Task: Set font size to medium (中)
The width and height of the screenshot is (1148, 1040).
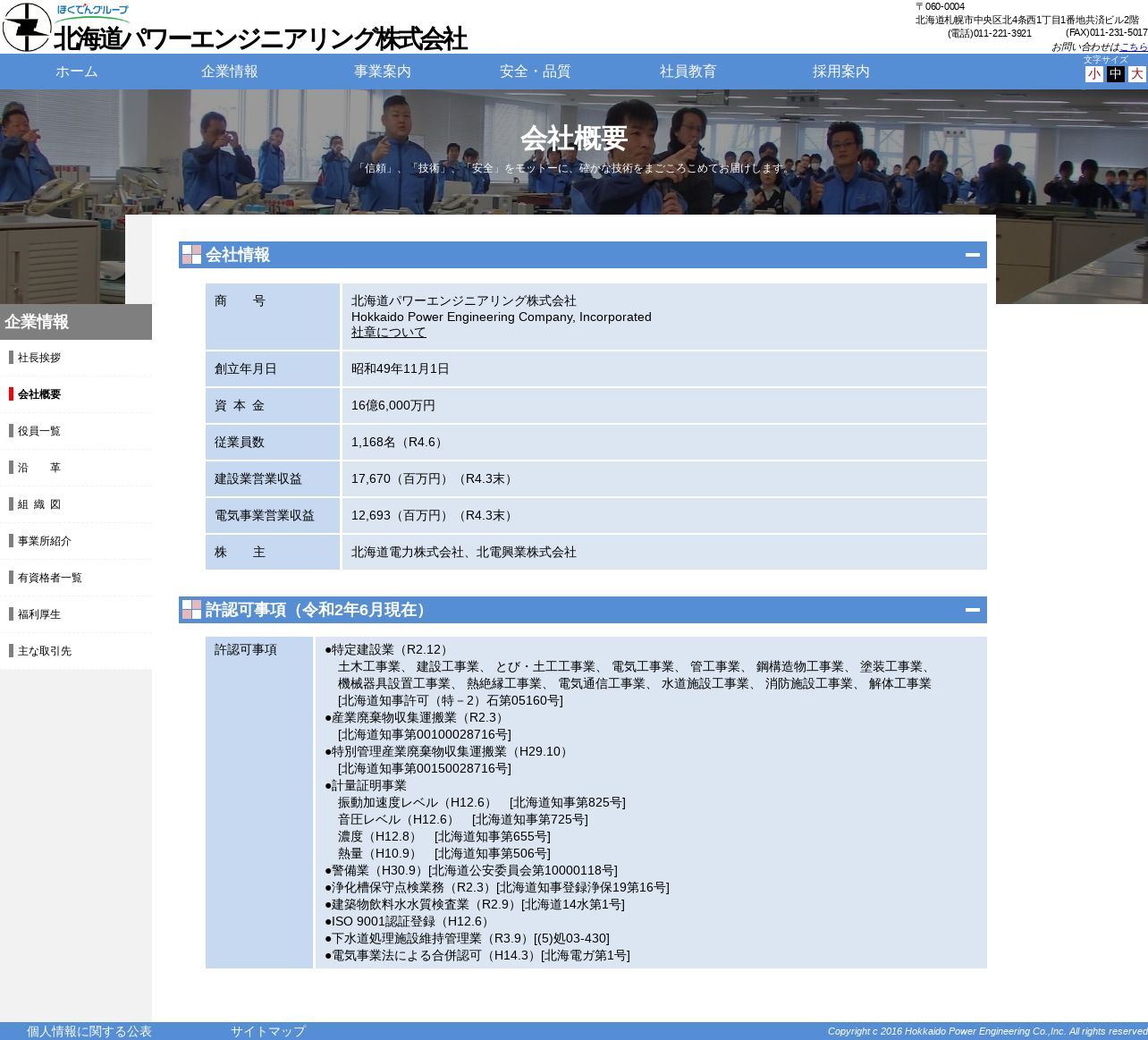Action: [1115, 74]
